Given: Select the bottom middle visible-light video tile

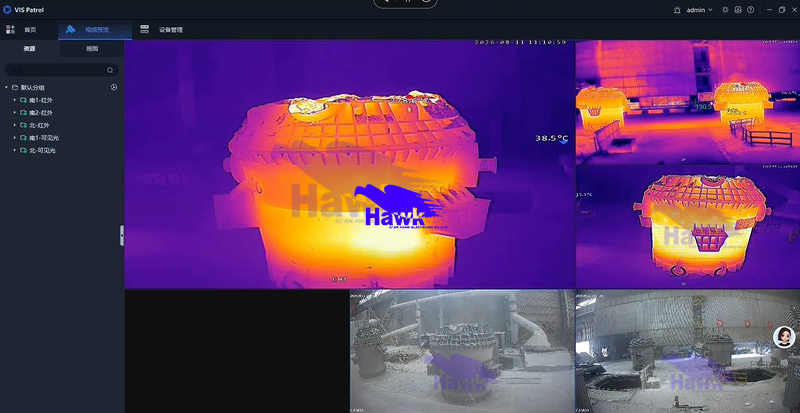Looking at the screenshot, I should point(462,351).
